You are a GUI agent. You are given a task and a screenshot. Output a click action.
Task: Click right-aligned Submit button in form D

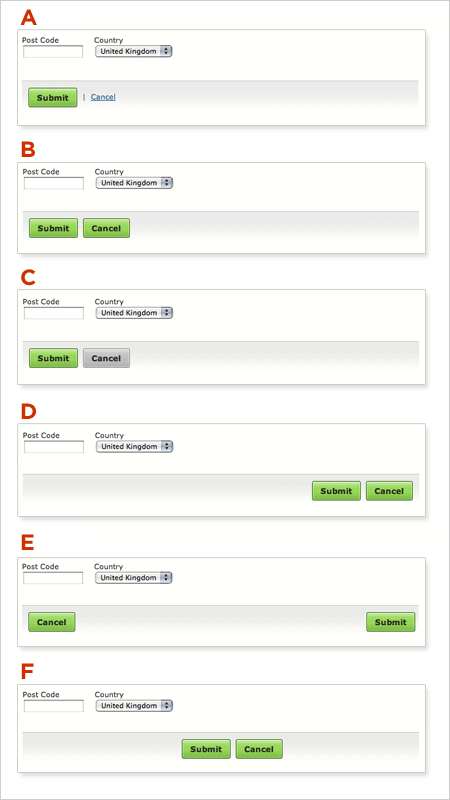(x=336, y=491)
